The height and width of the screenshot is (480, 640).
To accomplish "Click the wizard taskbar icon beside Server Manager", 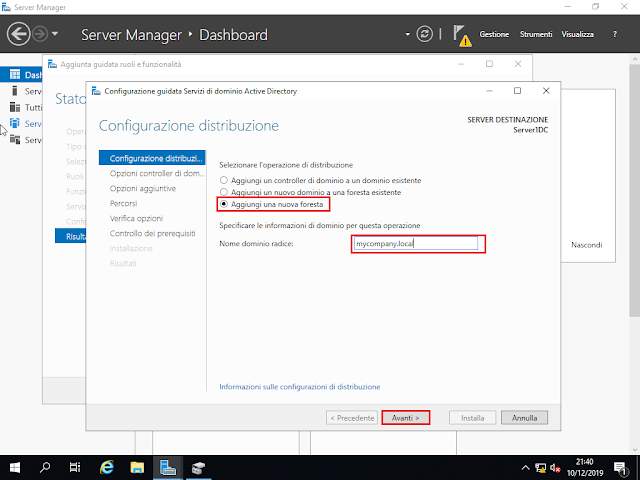I will (198, 467).
